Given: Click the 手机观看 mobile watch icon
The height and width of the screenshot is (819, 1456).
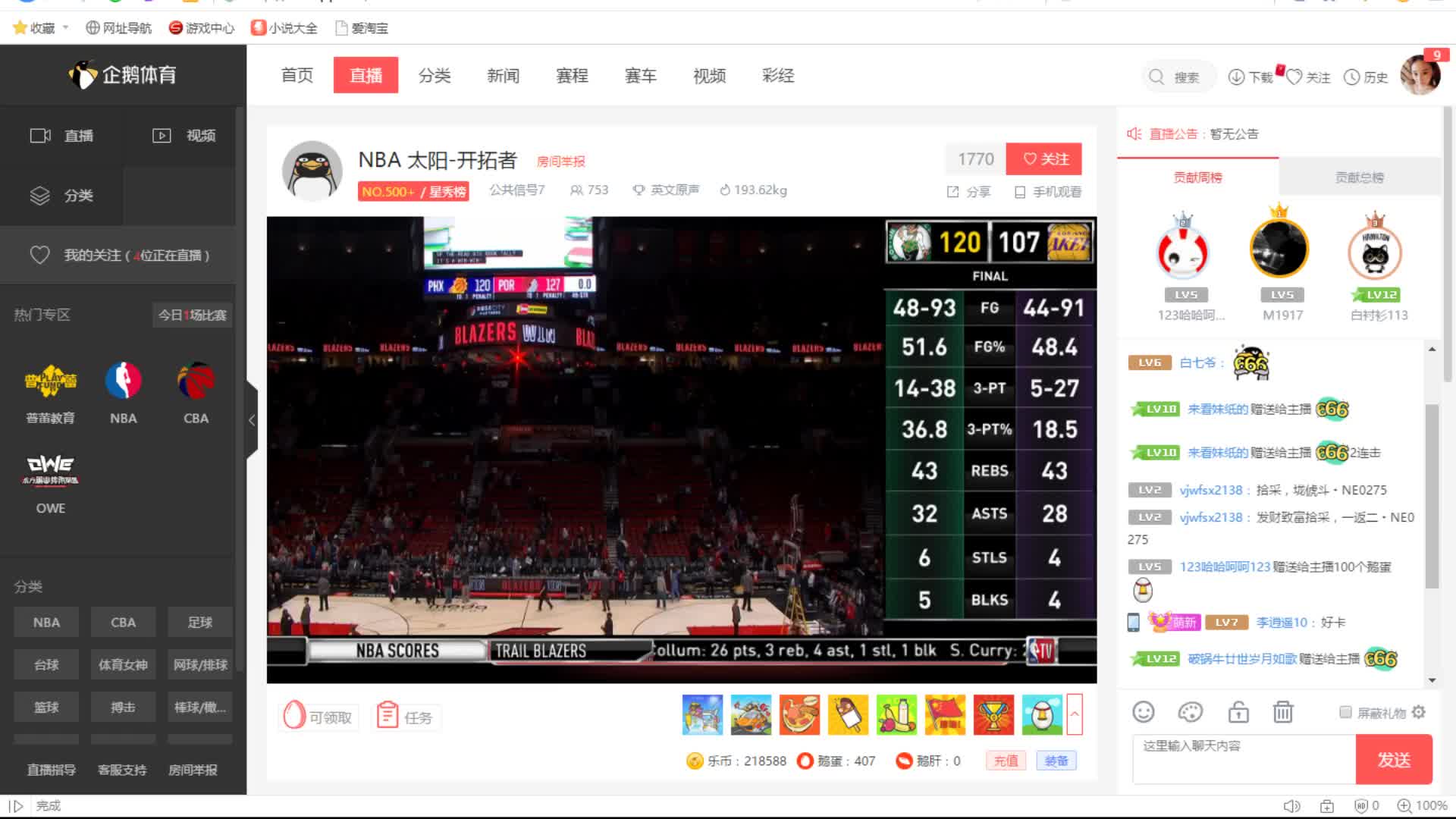Looking at the screenshot, I should 1020,192.
